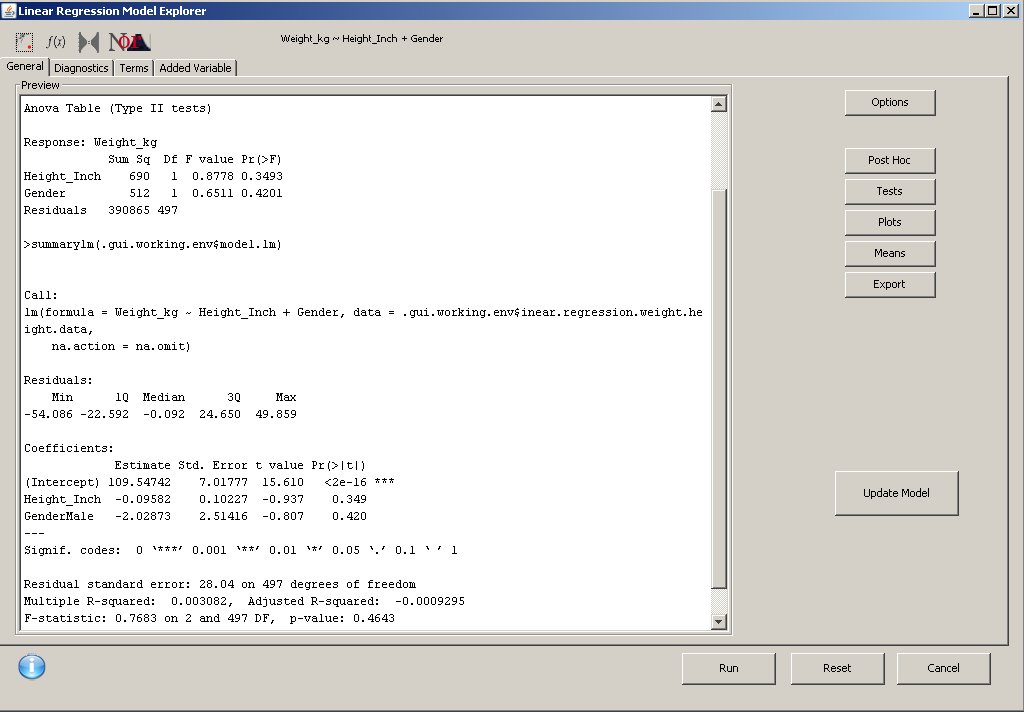Click the Update Model button
Viewport: 1024px width, 712px height.
pos(896,493)
